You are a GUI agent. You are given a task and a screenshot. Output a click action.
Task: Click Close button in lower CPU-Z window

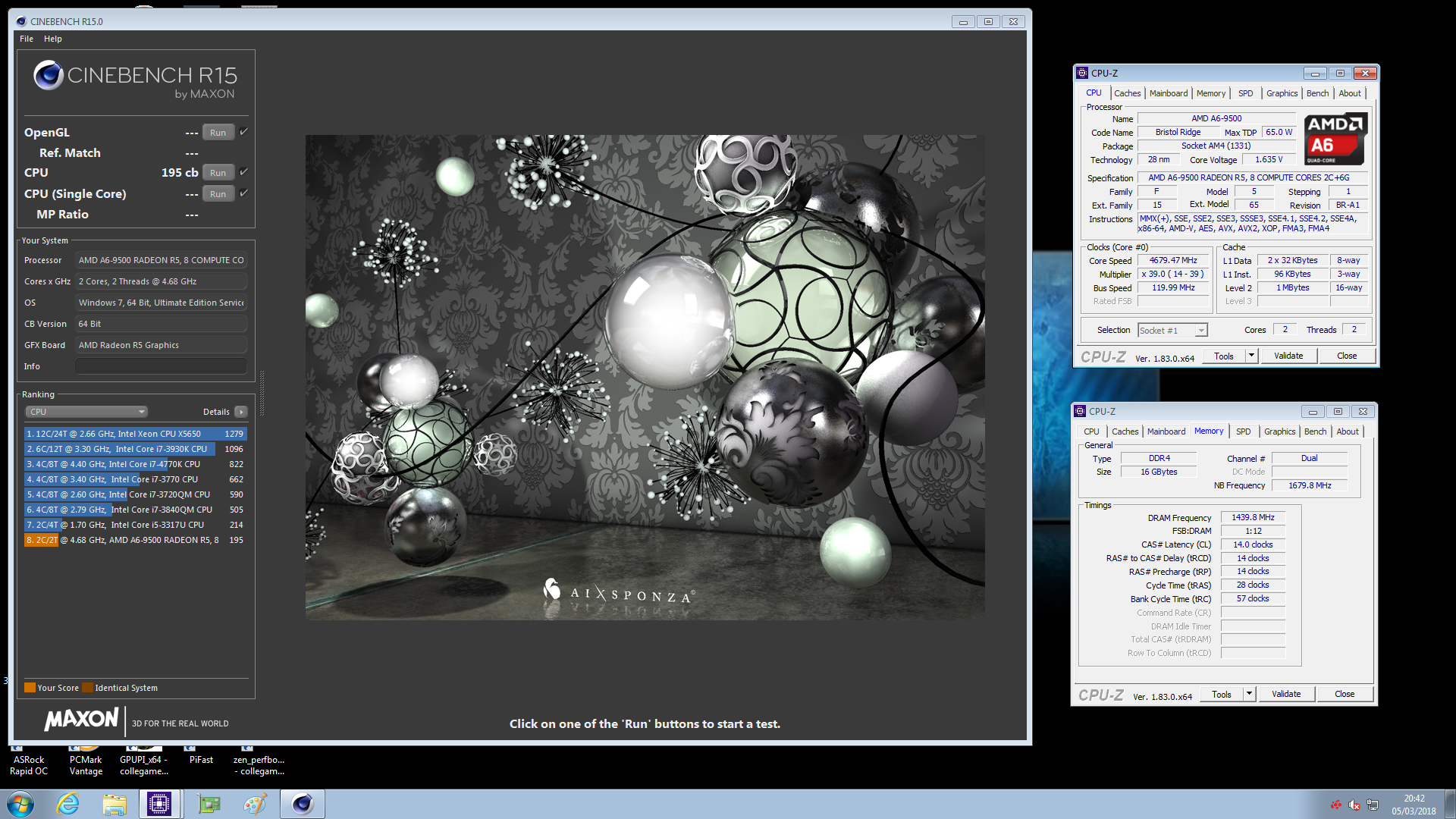point(1345,694)
